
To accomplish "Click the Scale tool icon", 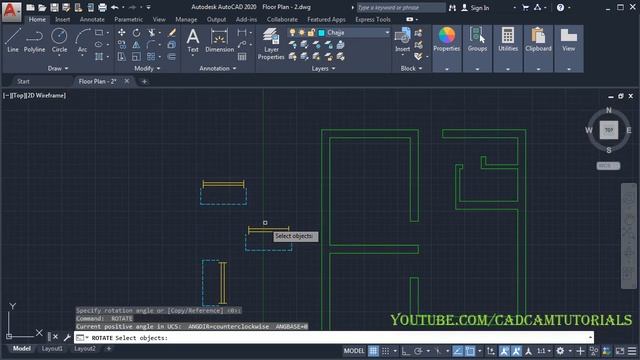I will pyautogui.click(x=136, y=56).
